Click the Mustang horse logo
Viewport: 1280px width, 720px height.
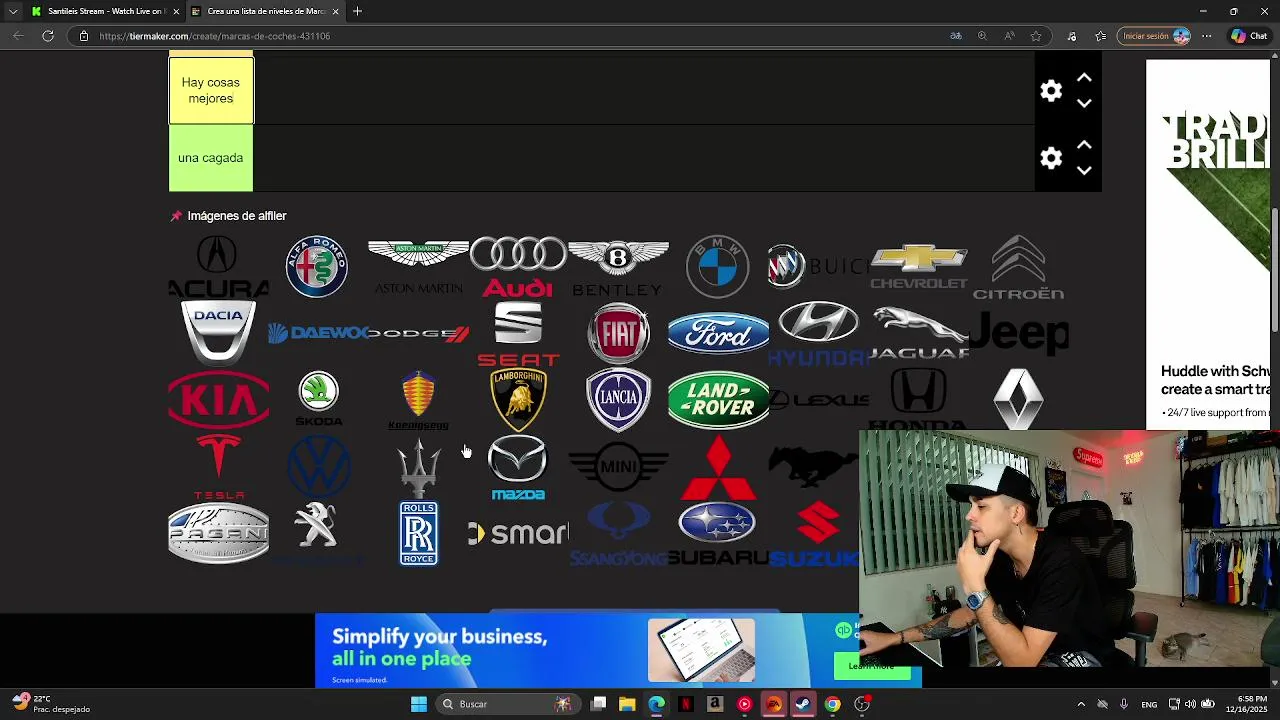click(814, 466)
